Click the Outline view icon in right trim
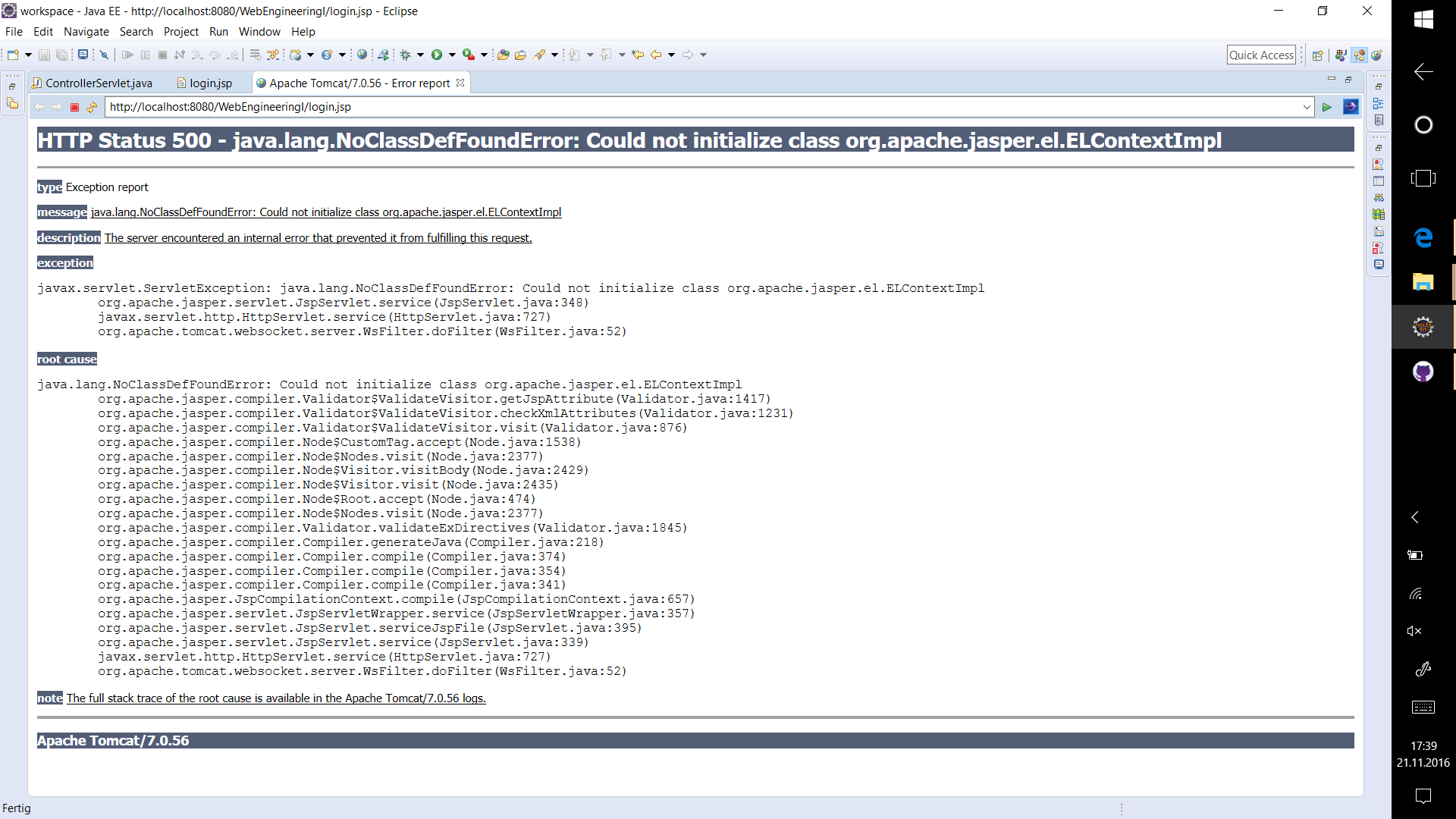Image resolution: width=1456 pixels, height=819 pixels. pyautogui.click(x=1379, y=103)
